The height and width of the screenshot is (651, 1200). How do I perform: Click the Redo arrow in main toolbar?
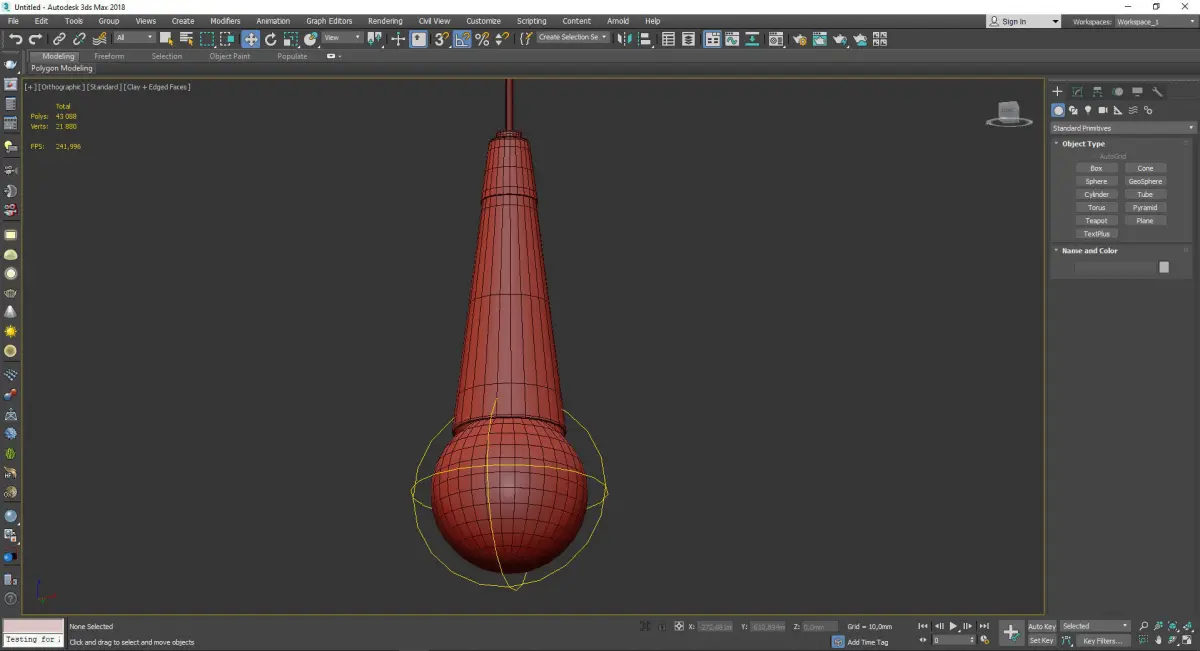tap(35, 39)
